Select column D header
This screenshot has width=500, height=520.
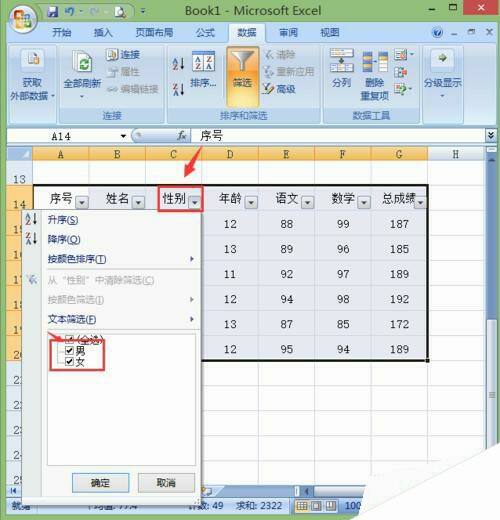[230, 154]
